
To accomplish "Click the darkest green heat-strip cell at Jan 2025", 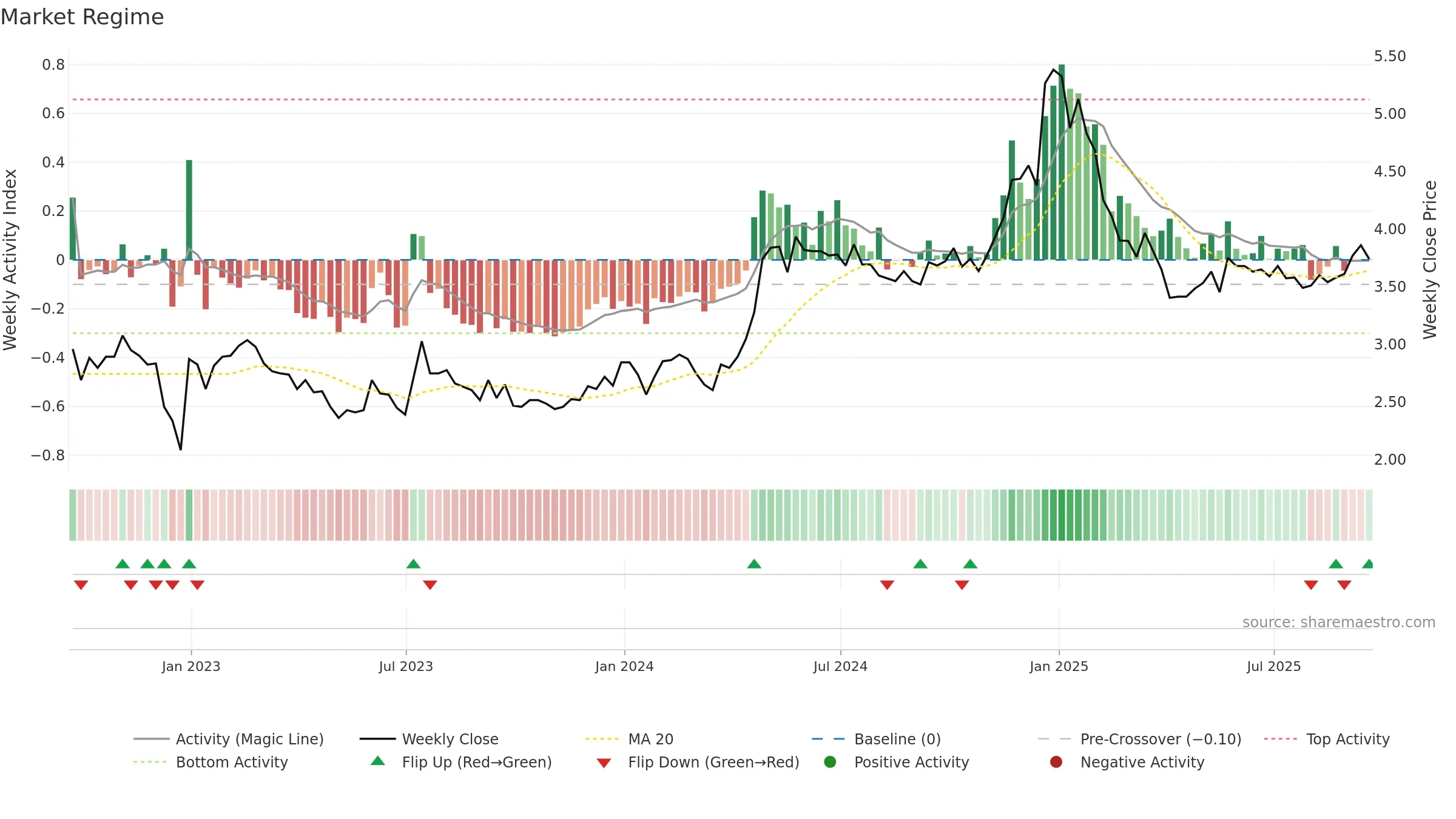I will (1062, 515).
